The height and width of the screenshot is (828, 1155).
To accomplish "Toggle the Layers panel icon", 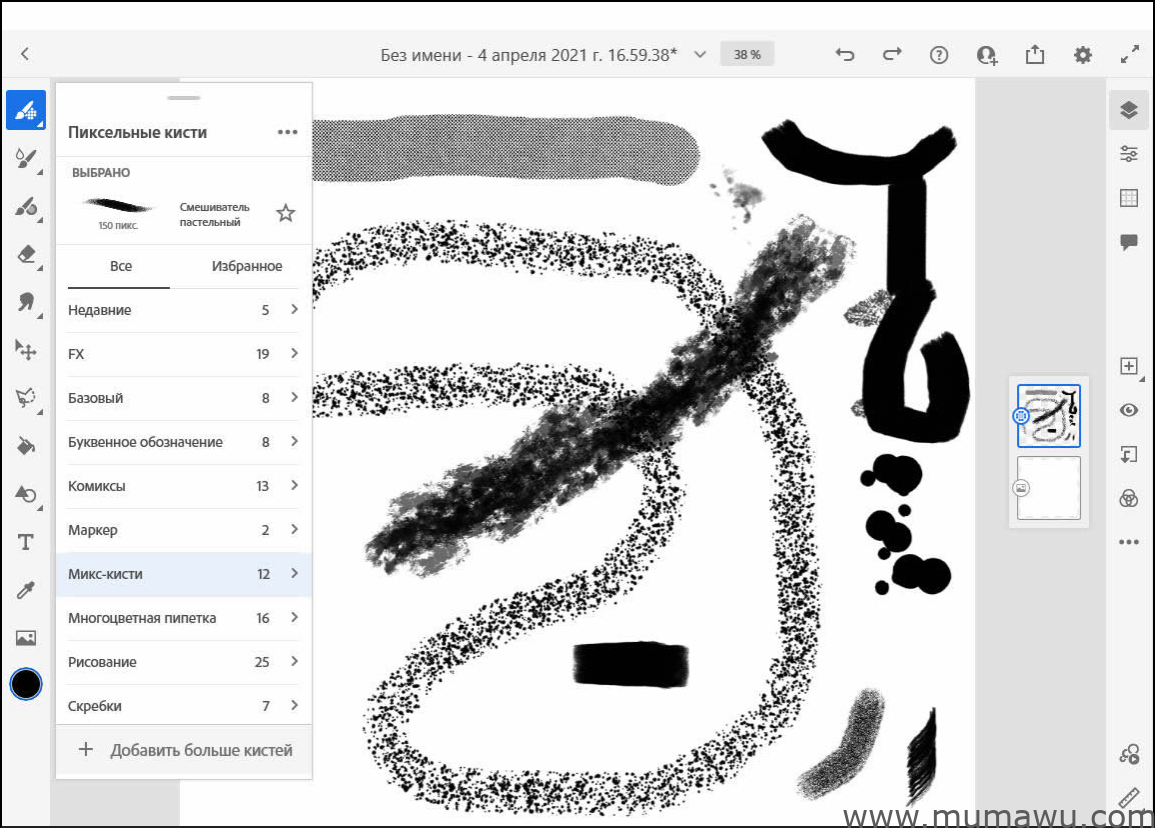I will 1129,110.
